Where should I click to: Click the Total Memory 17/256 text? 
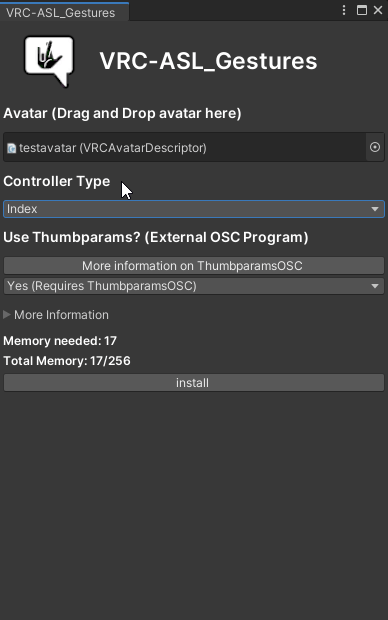point(67,361)
